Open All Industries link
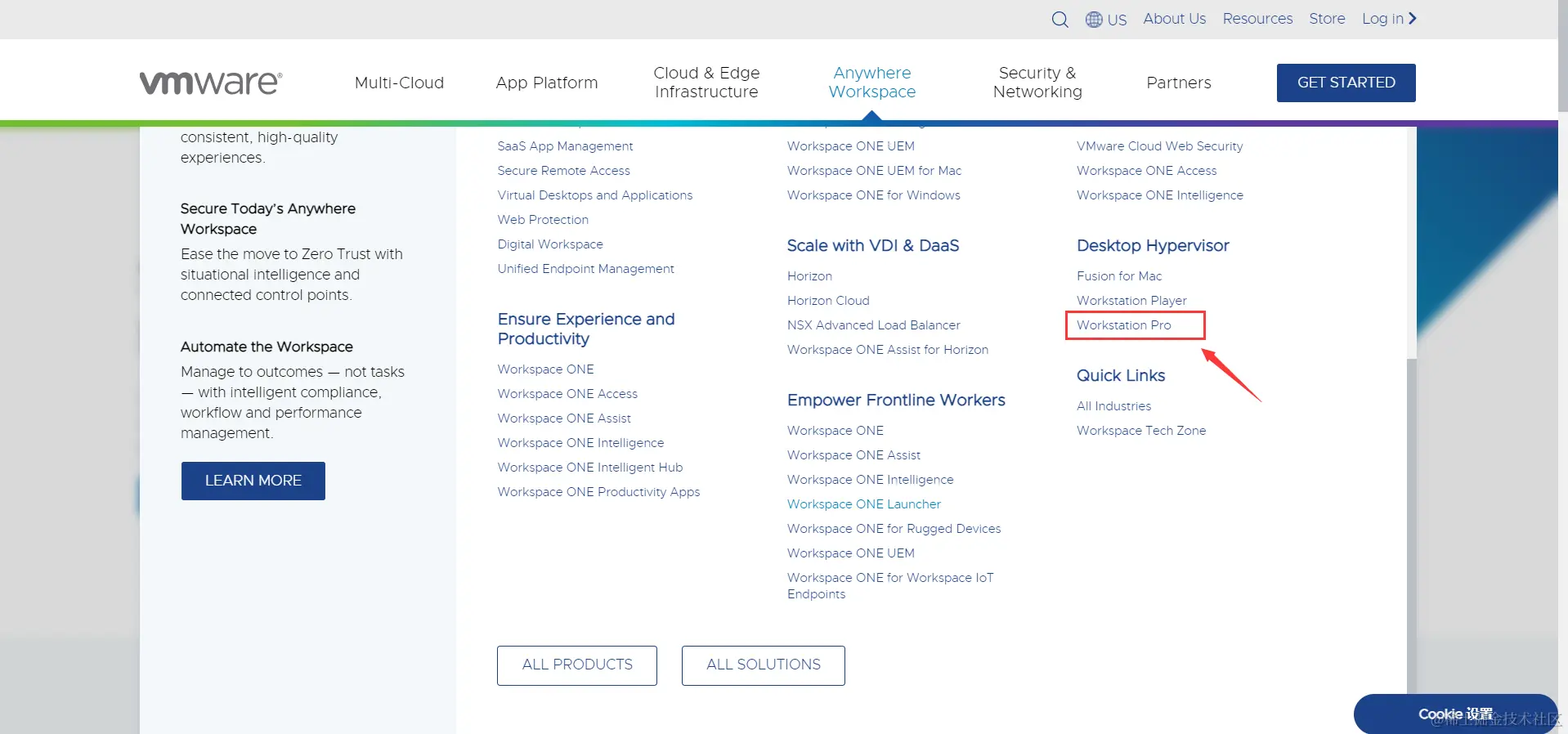This screenshot has height=734, width=1568. point(1113,406)
